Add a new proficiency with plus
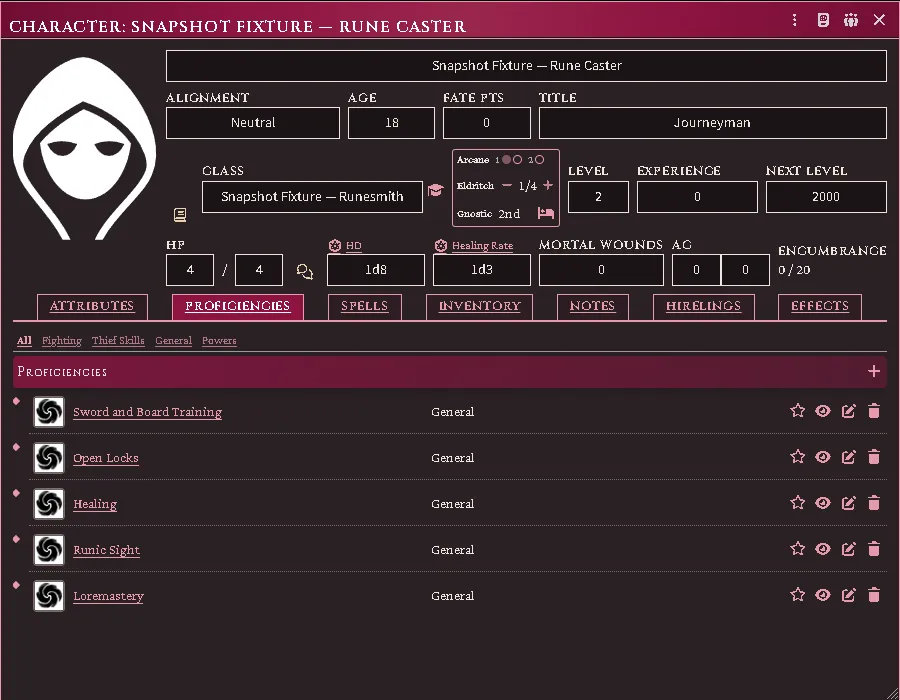Screen dimensions: 900x700 (874, 371)
